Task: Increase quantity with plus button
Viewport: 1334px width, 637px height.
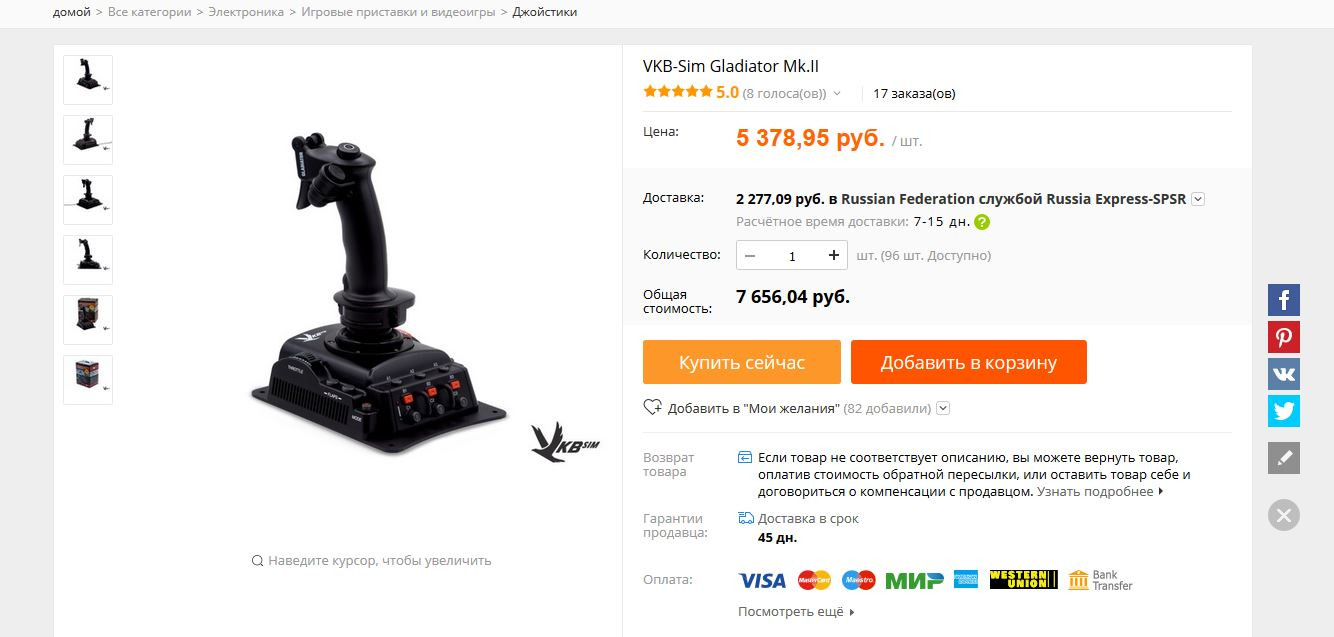Action: point(834,255)
